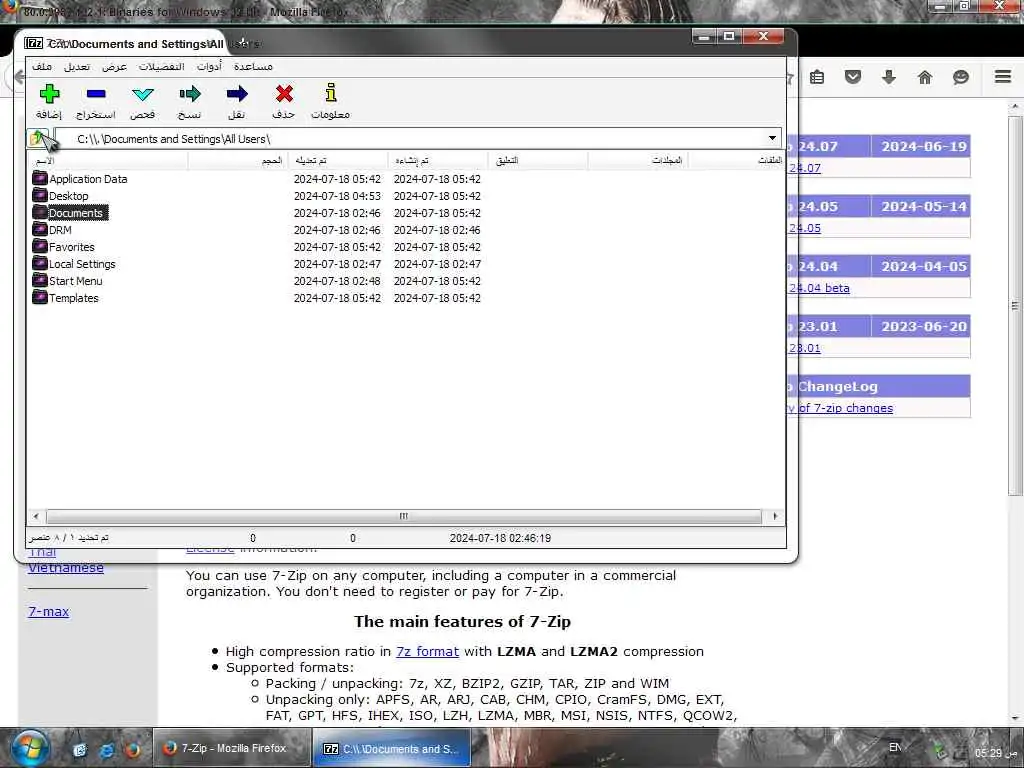Image resolution: width=1024 pixels, height=768 pixels.
Task: Open the Edit (تعديل) menu
Action: pyautogui.click(x=77, y=66)
